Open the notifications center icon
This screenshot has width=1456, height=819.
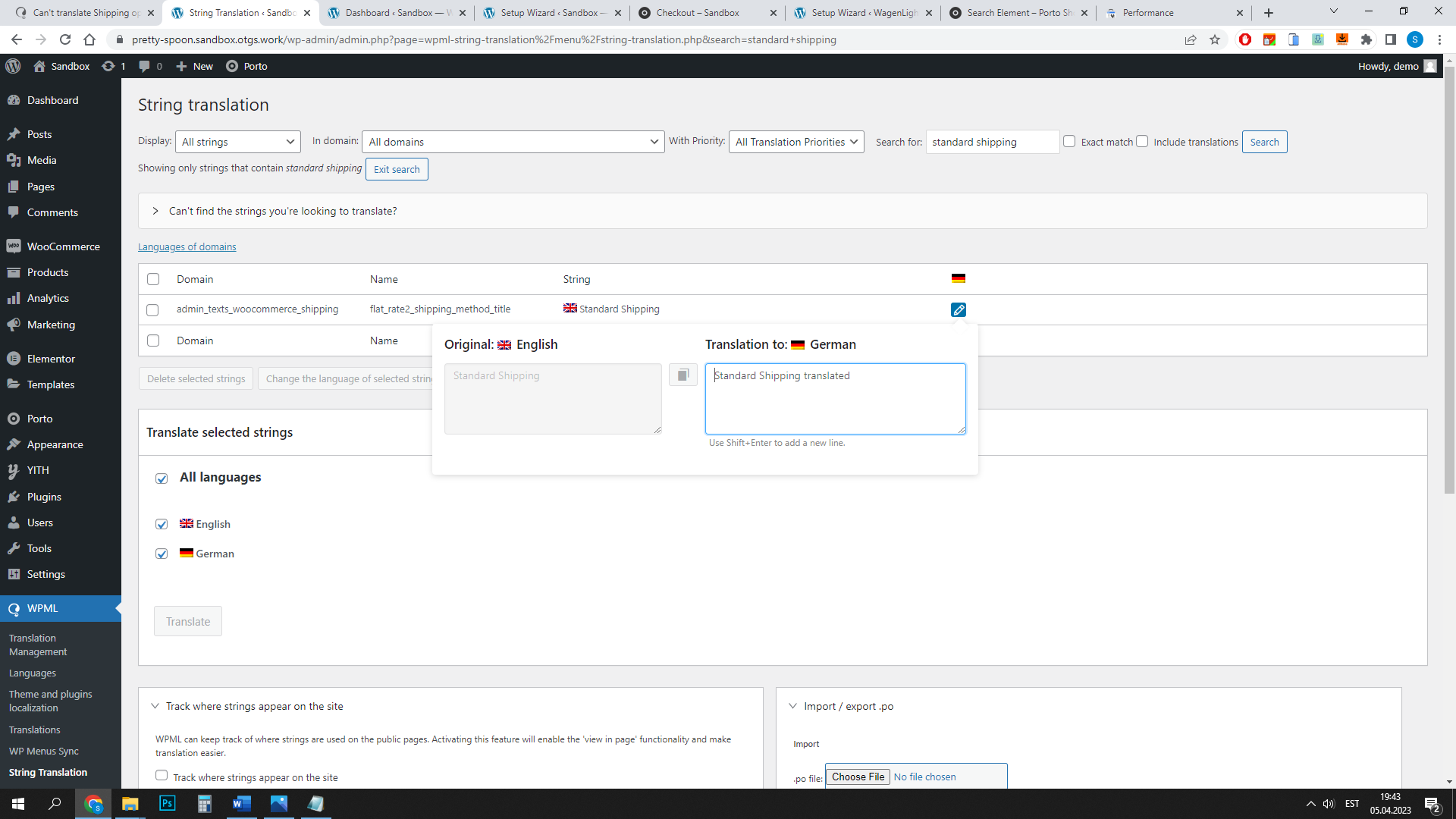click(x=1432, y=804)
